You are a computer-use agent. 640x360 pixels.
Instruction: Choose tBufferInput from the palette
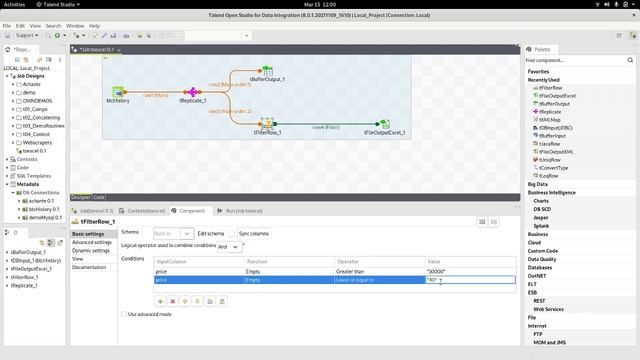(x=552, y=136)
